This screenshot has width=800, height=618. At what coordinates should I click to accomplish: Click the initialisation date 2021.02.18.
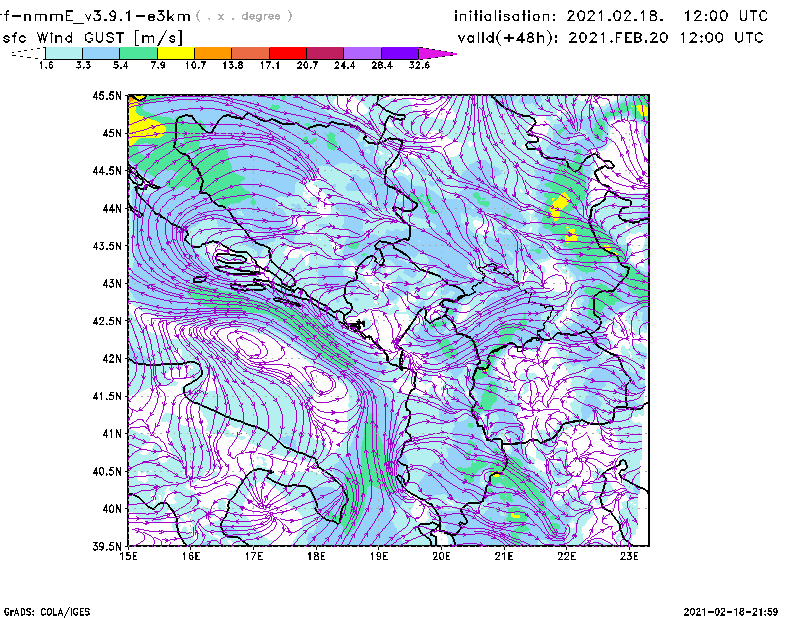coord(615,16)
